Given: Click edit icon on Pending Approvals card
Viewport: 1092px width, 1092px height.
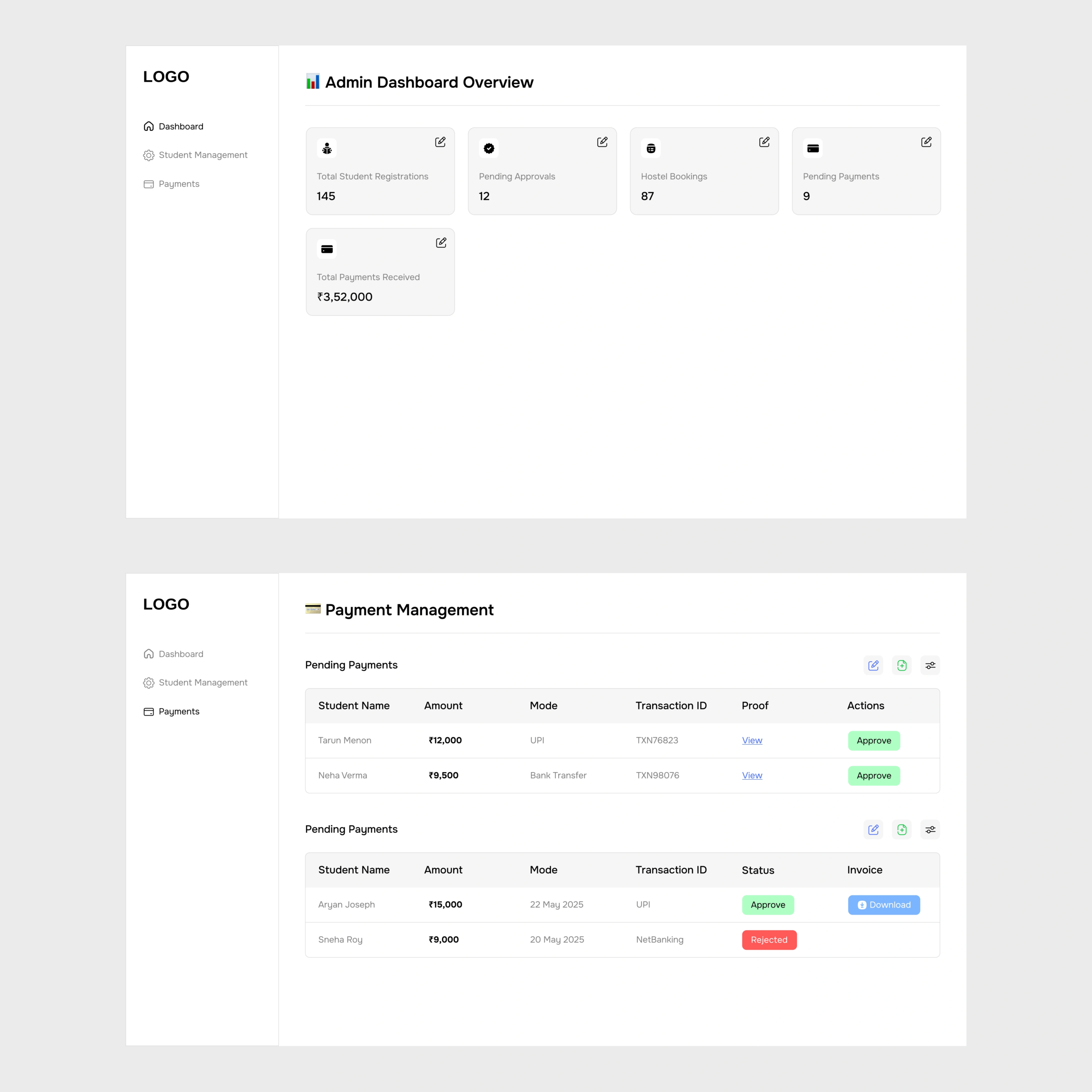Looking at the screenshot, I should point(603,142).
